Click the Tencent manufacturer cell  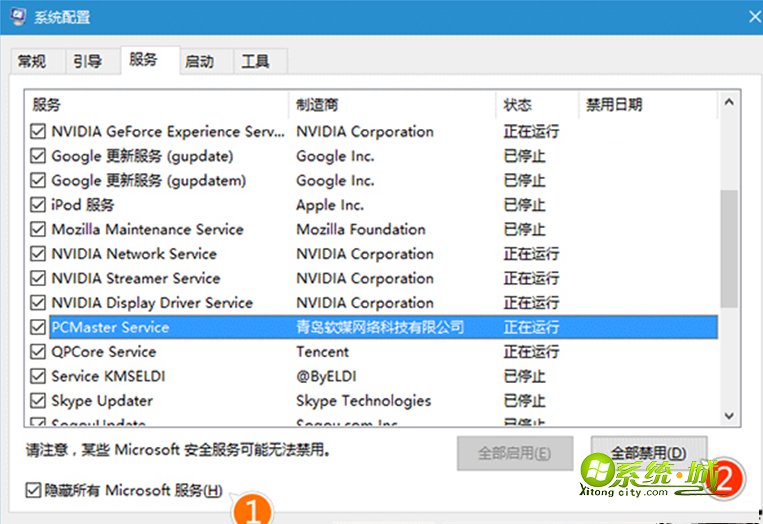coord(322,351)
